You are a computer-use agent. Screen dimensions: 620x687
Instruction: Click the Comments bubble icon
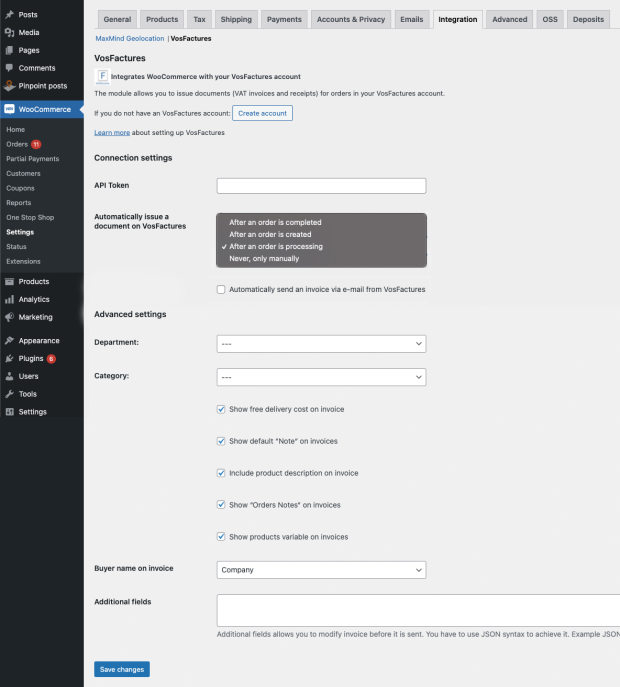[9, 68]
